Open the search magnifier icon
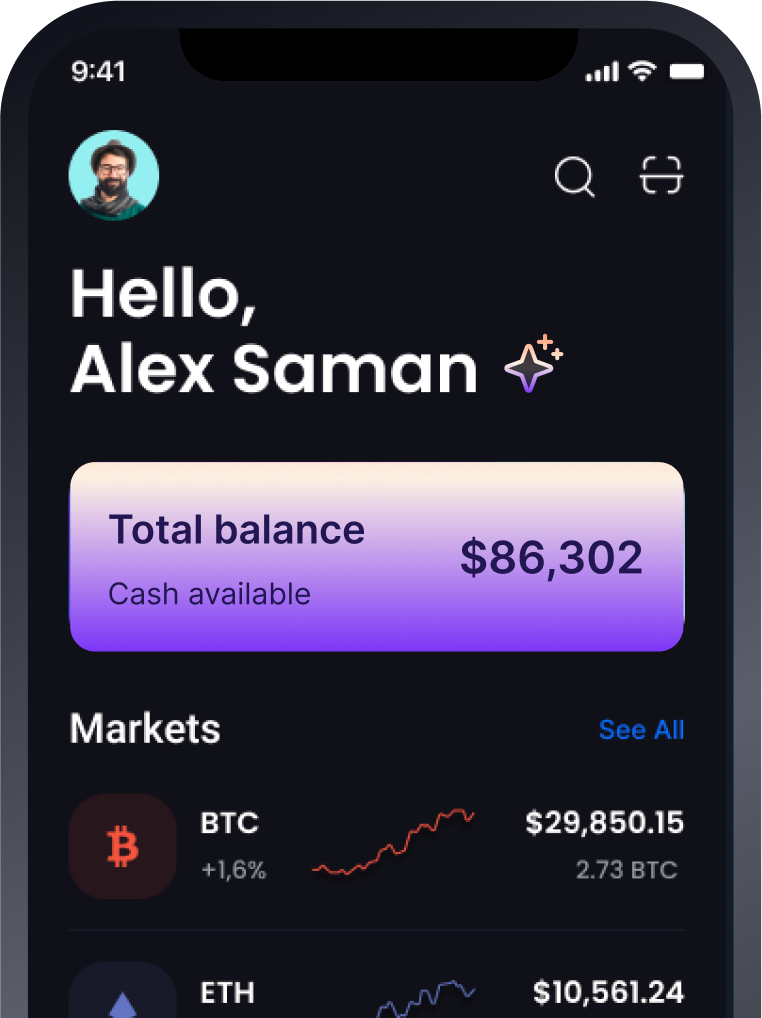 click(574, 178)
